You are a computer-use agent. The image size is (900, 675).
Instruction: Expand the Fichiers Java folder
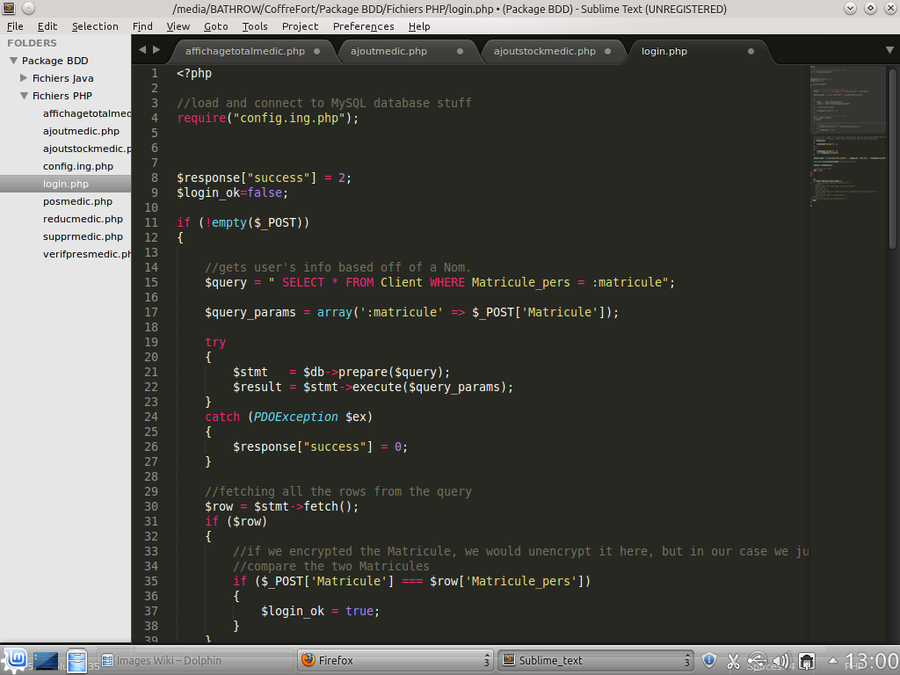point(24,78)
